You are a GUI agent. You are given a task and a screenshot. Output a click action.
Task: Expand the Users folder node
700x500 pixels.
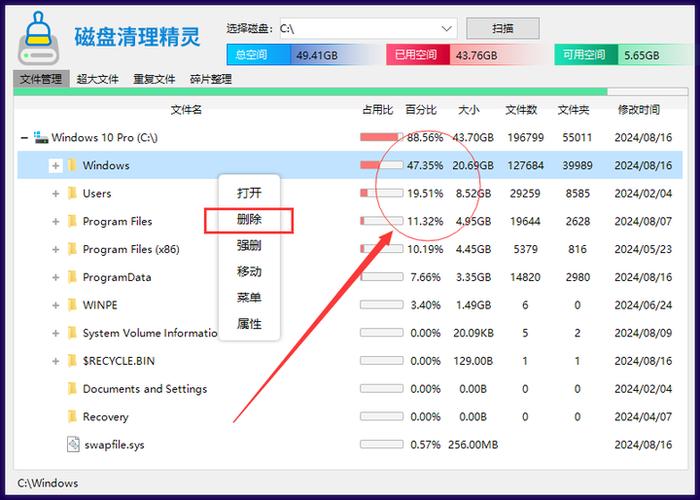[x=55, y=193]
